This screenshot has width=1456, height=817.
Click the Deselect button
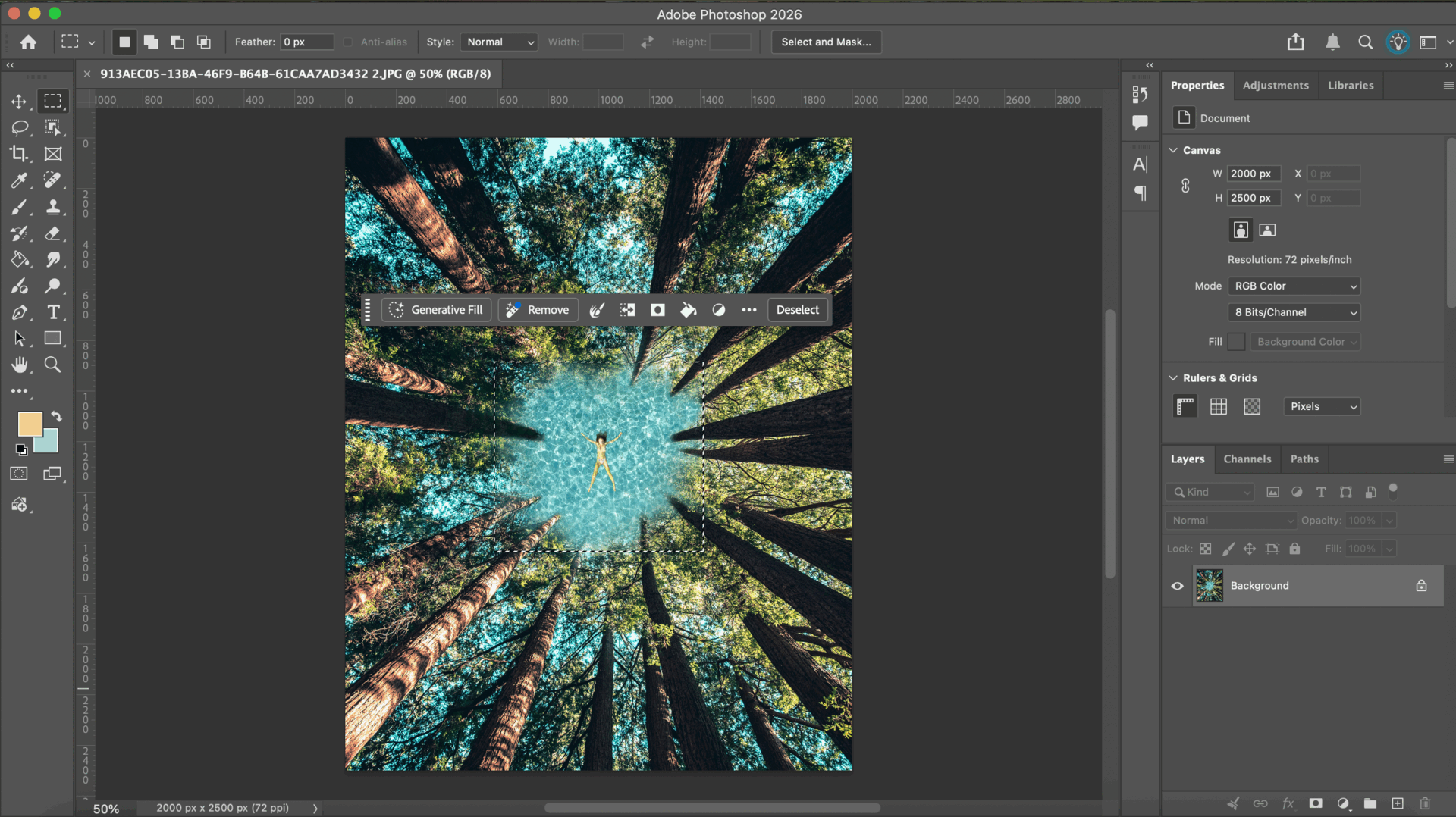click(798, 310)
